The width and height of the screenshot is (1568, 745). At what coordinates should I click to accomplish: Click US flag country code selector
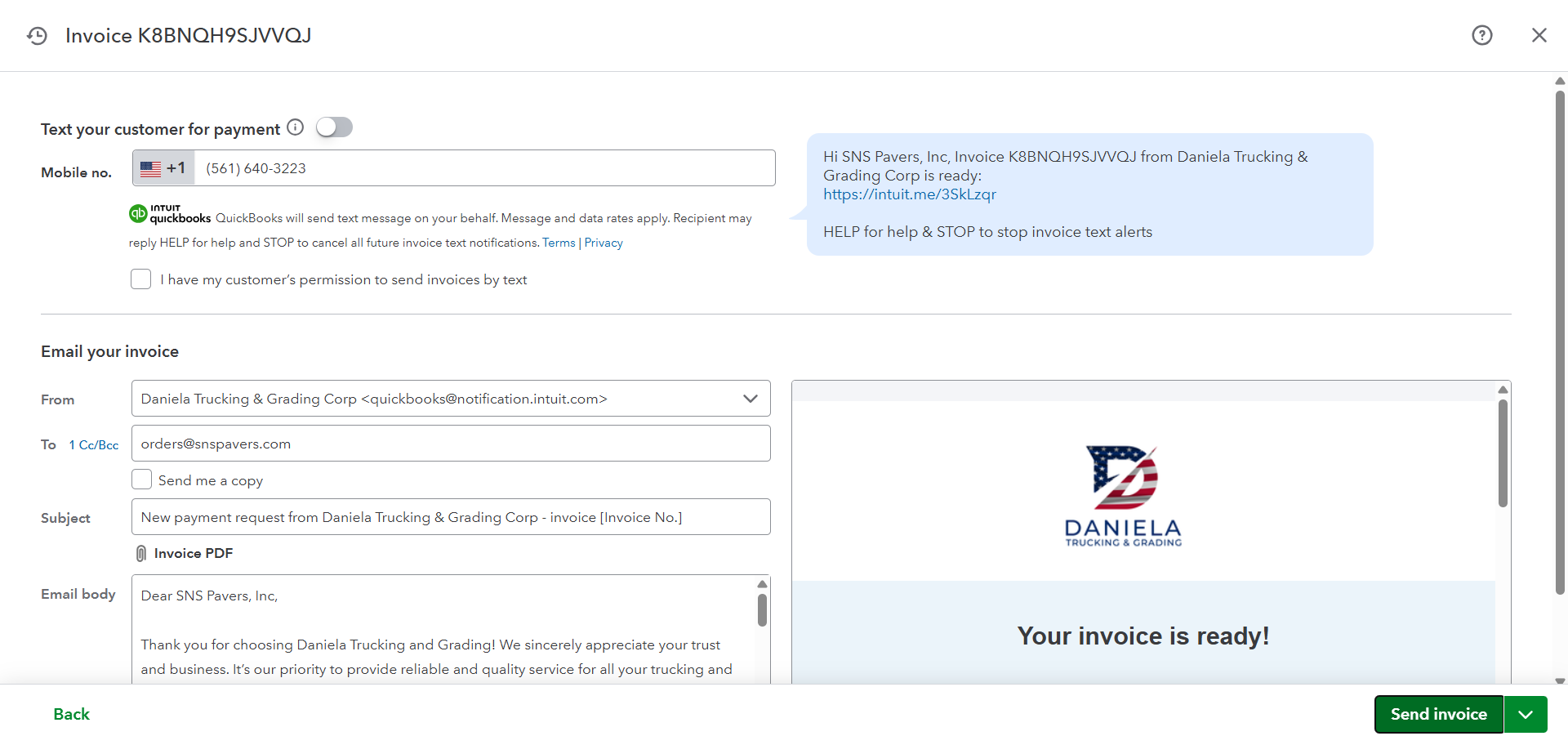click(x=163, y=168)
